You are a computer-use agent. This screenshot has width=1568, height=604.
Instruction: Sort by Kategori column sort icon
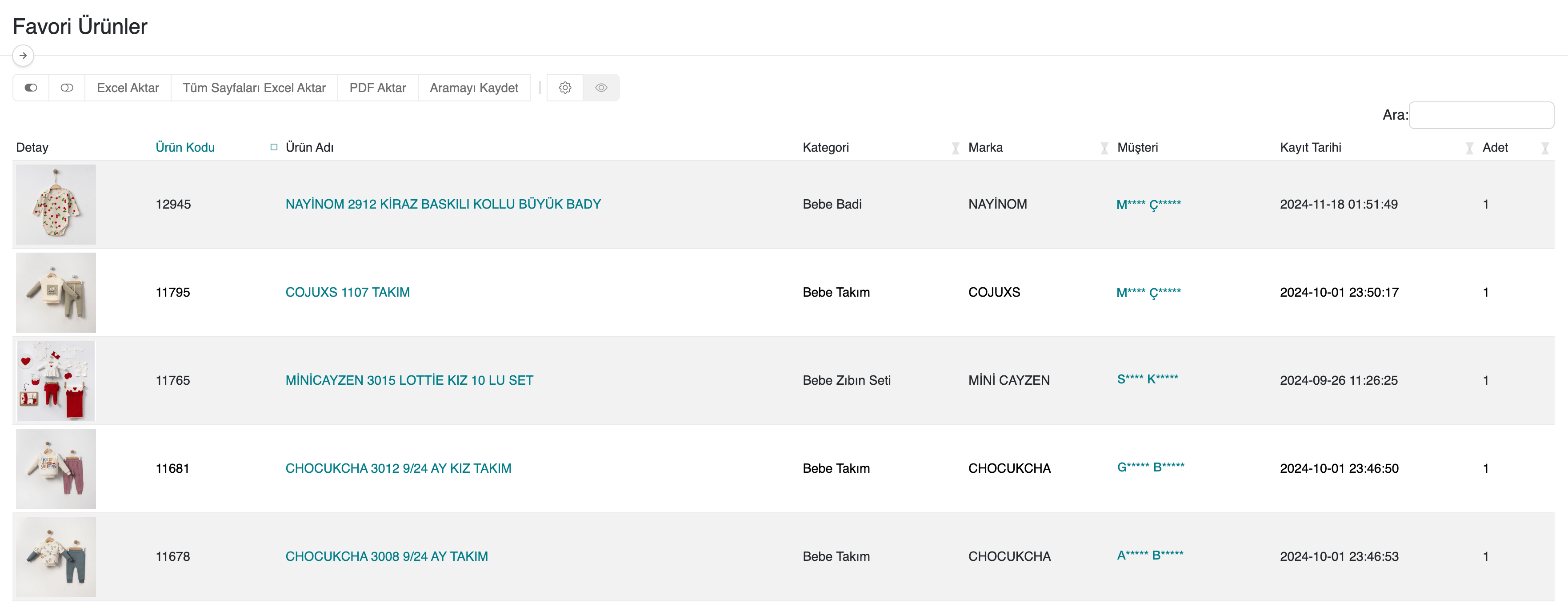(x=955, y=148)
